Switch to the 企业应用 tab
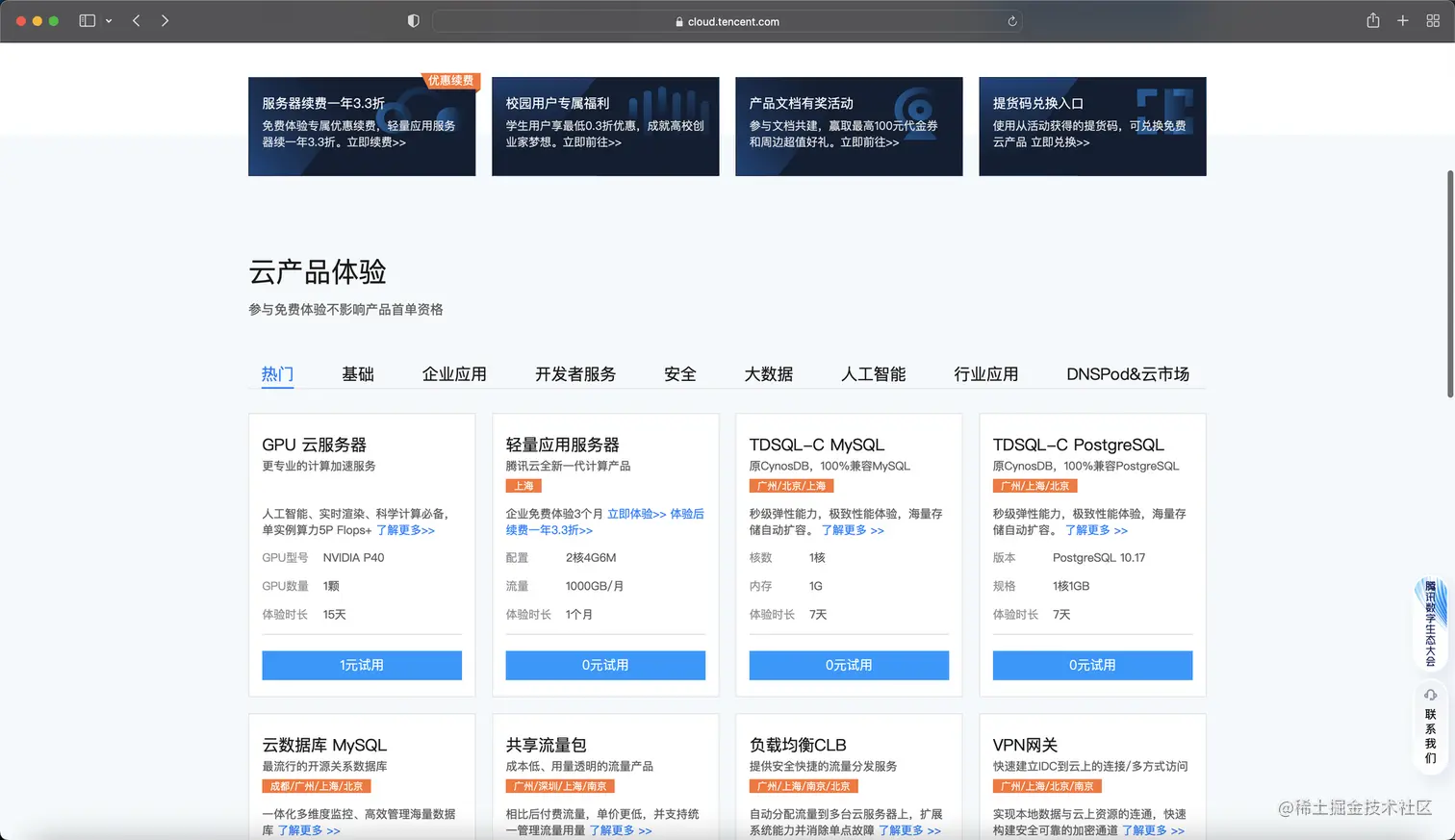The height and width of the screenshot is (840, 1455). (454, 374)
